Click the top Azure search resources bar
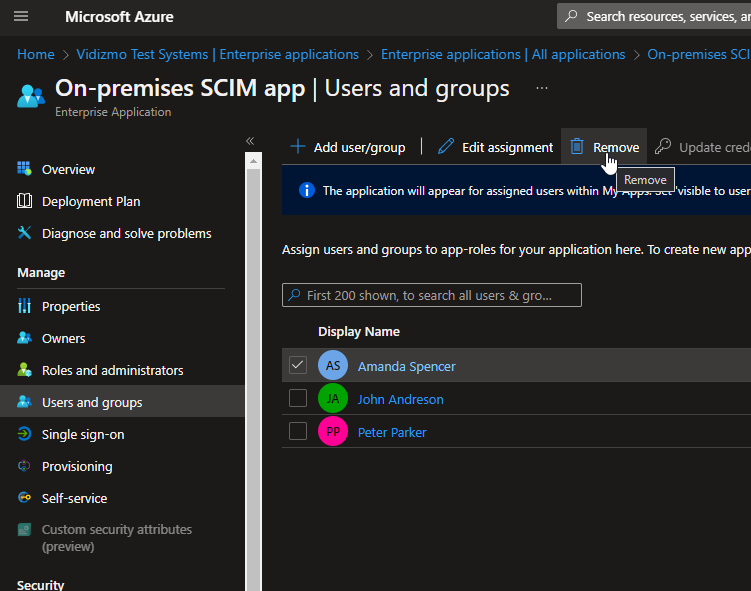The width and height of the screenshot is (751, 591). coord(660,16)
